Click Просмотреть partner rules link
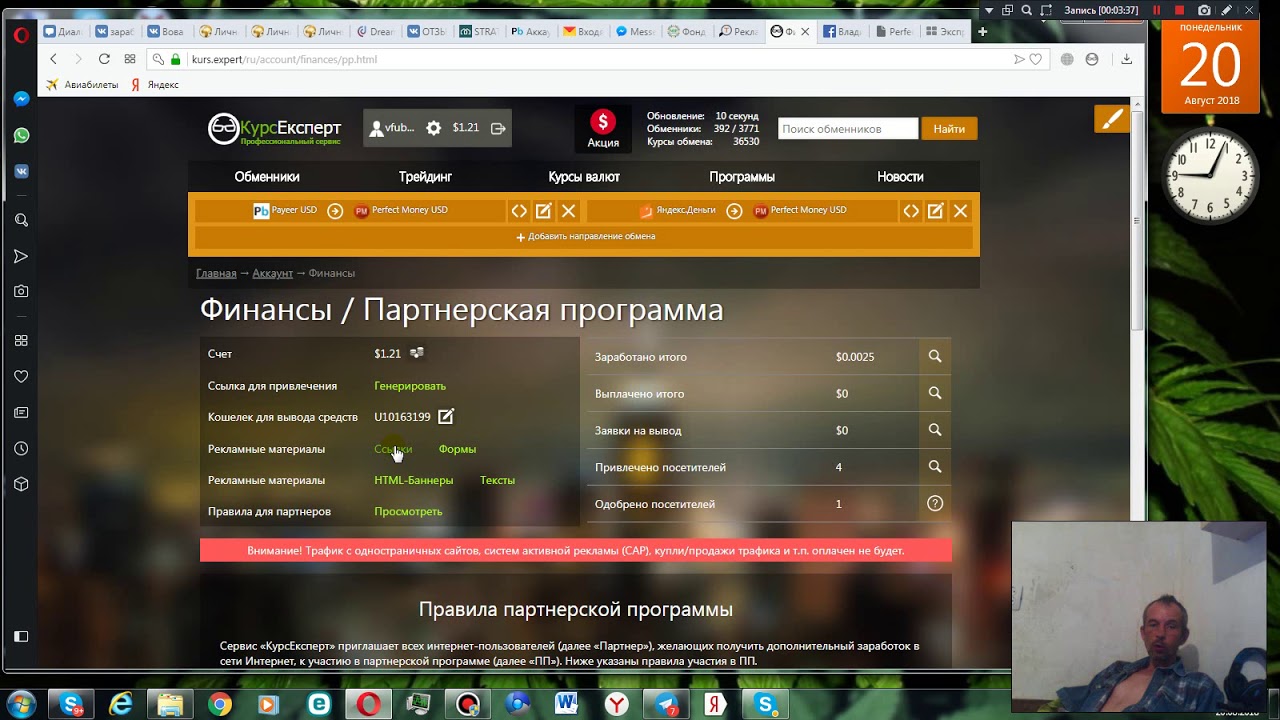 (408, 511)
